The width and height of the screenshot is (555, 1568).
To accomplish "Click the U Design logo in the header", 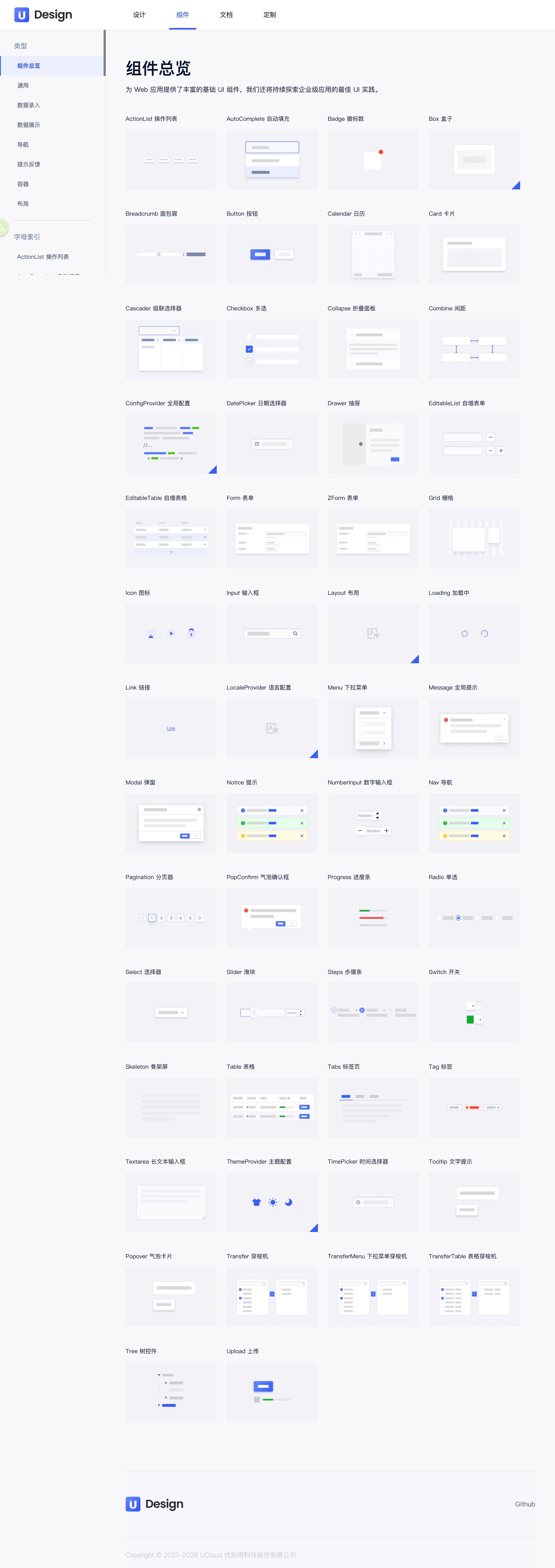I will click(x=43, y=15).
